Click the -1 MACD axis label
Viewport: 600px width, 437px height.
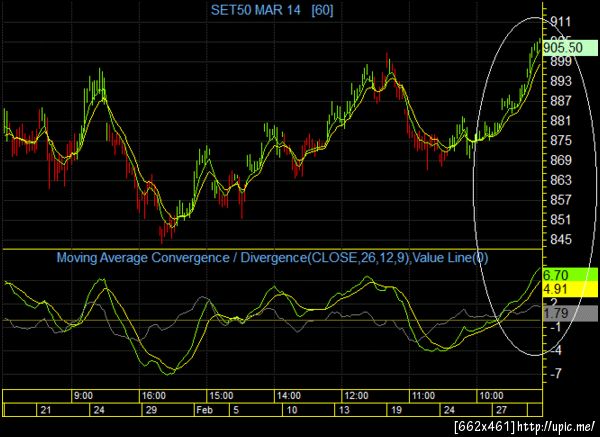(x=556, y=327)
